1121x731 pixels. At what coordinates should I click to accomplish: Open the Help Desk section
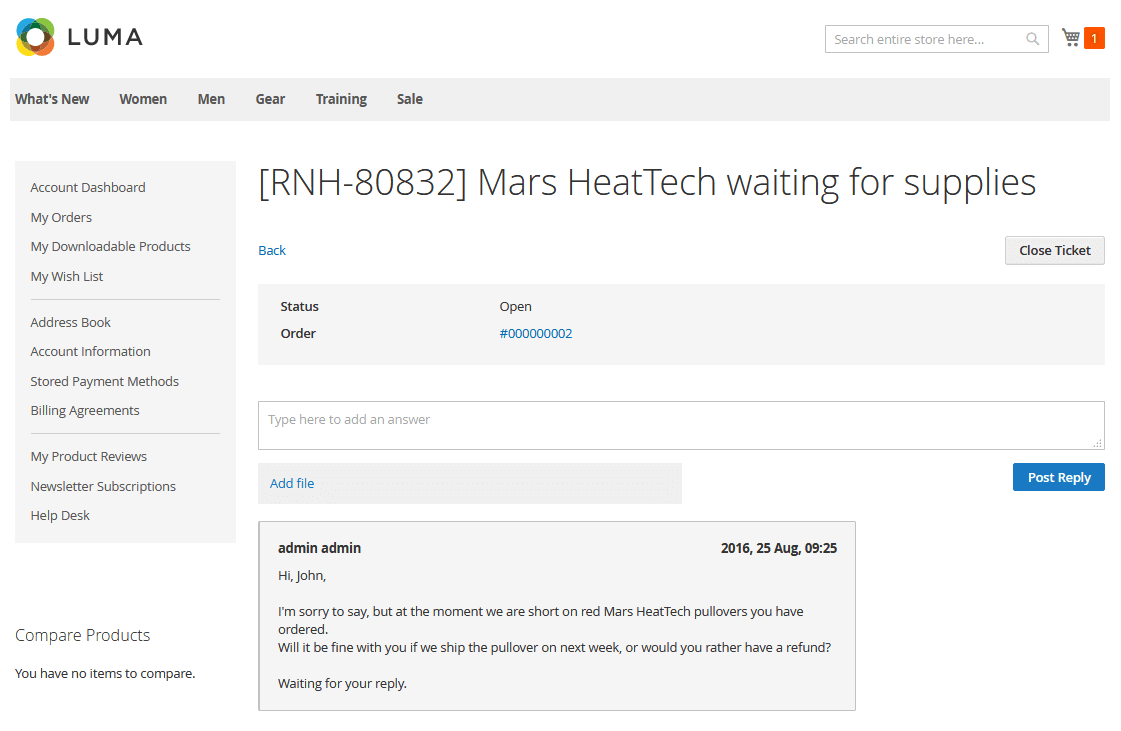click(60, 515)
